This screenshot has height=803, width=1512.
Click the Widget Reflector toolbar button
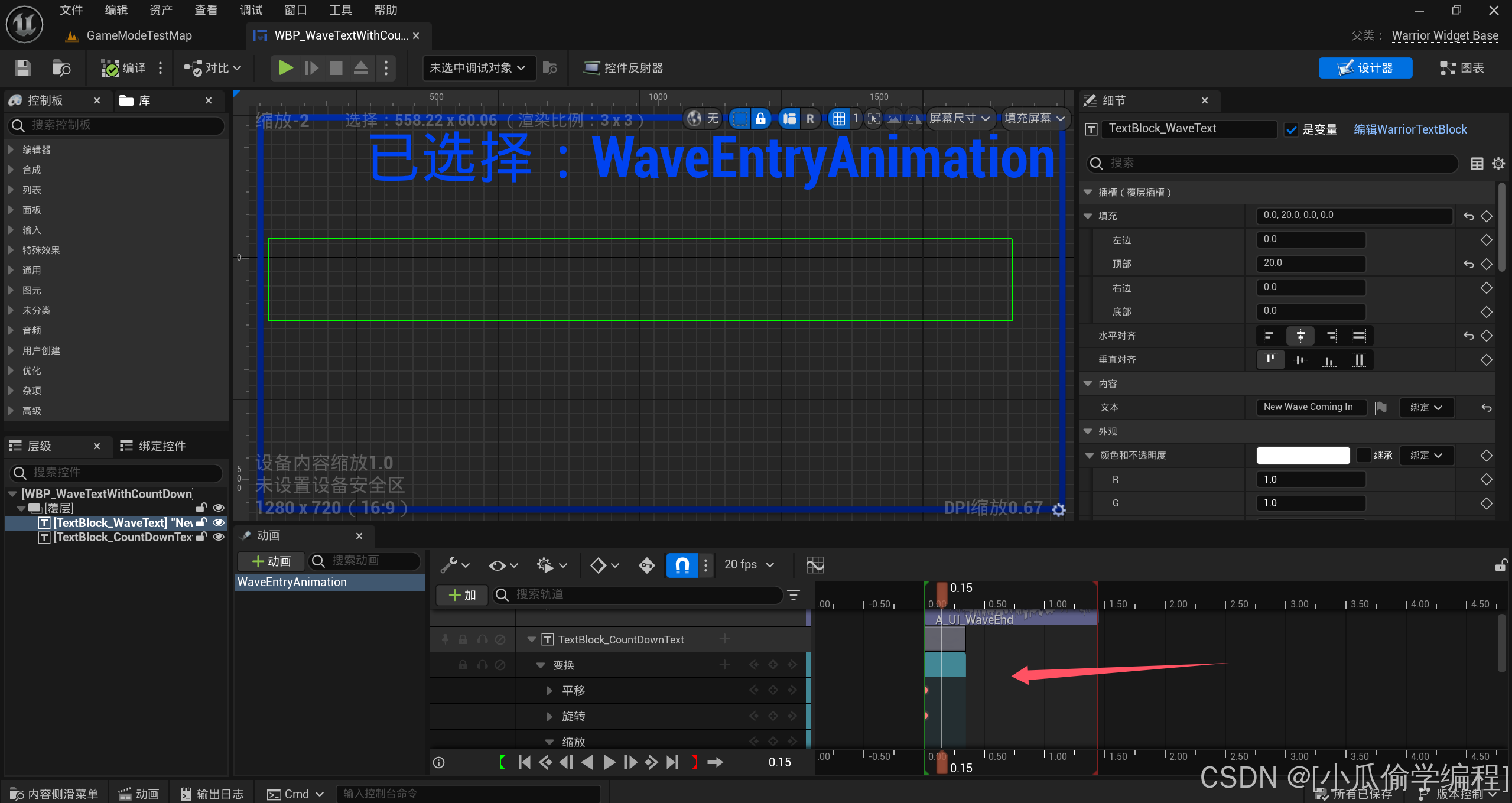click(623, 68)
